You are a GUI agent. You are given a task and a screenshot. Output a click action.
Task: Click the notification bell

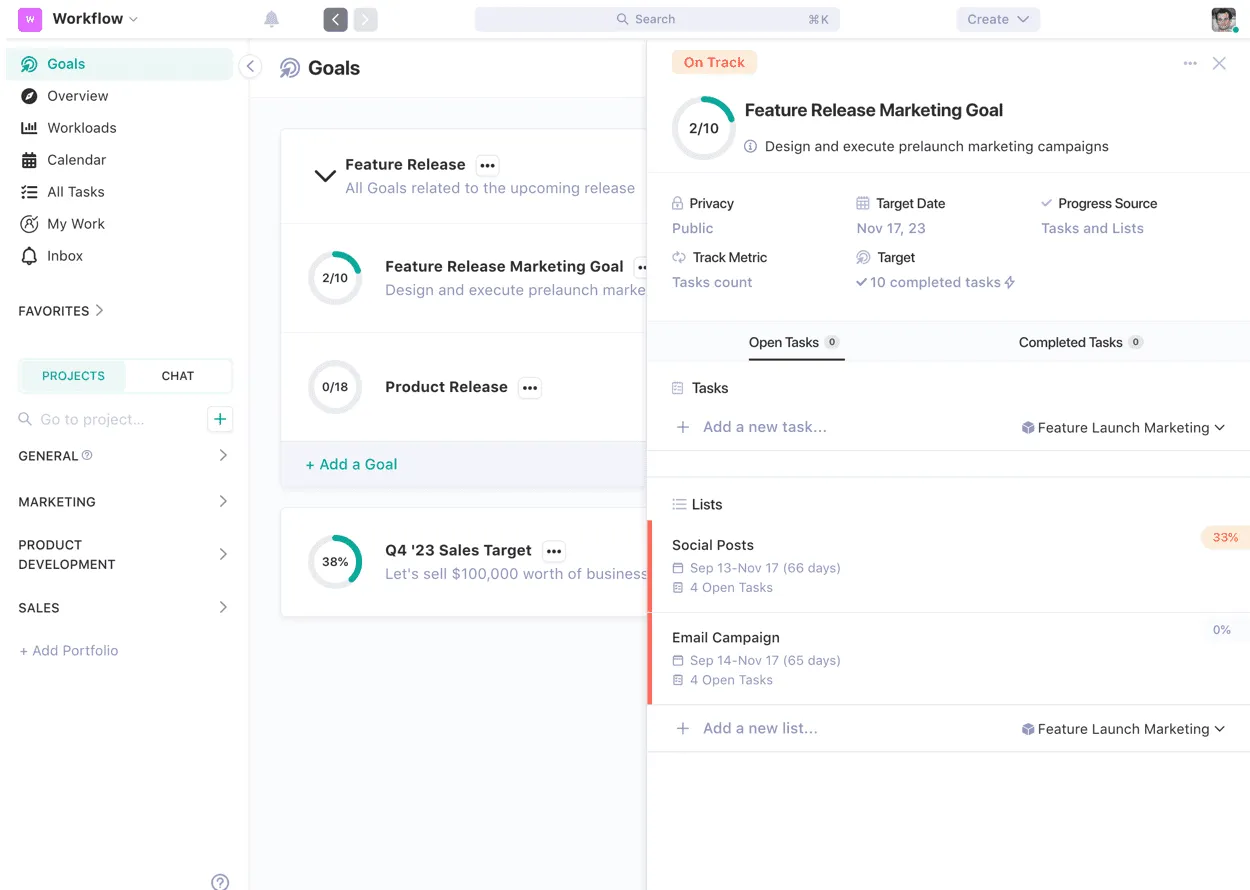(271, 18)
